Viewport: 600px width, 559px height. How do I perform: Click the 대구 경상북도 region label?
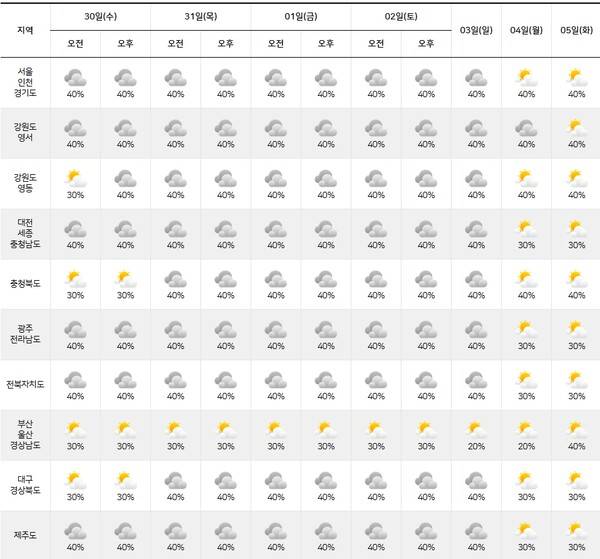point(25,485)
